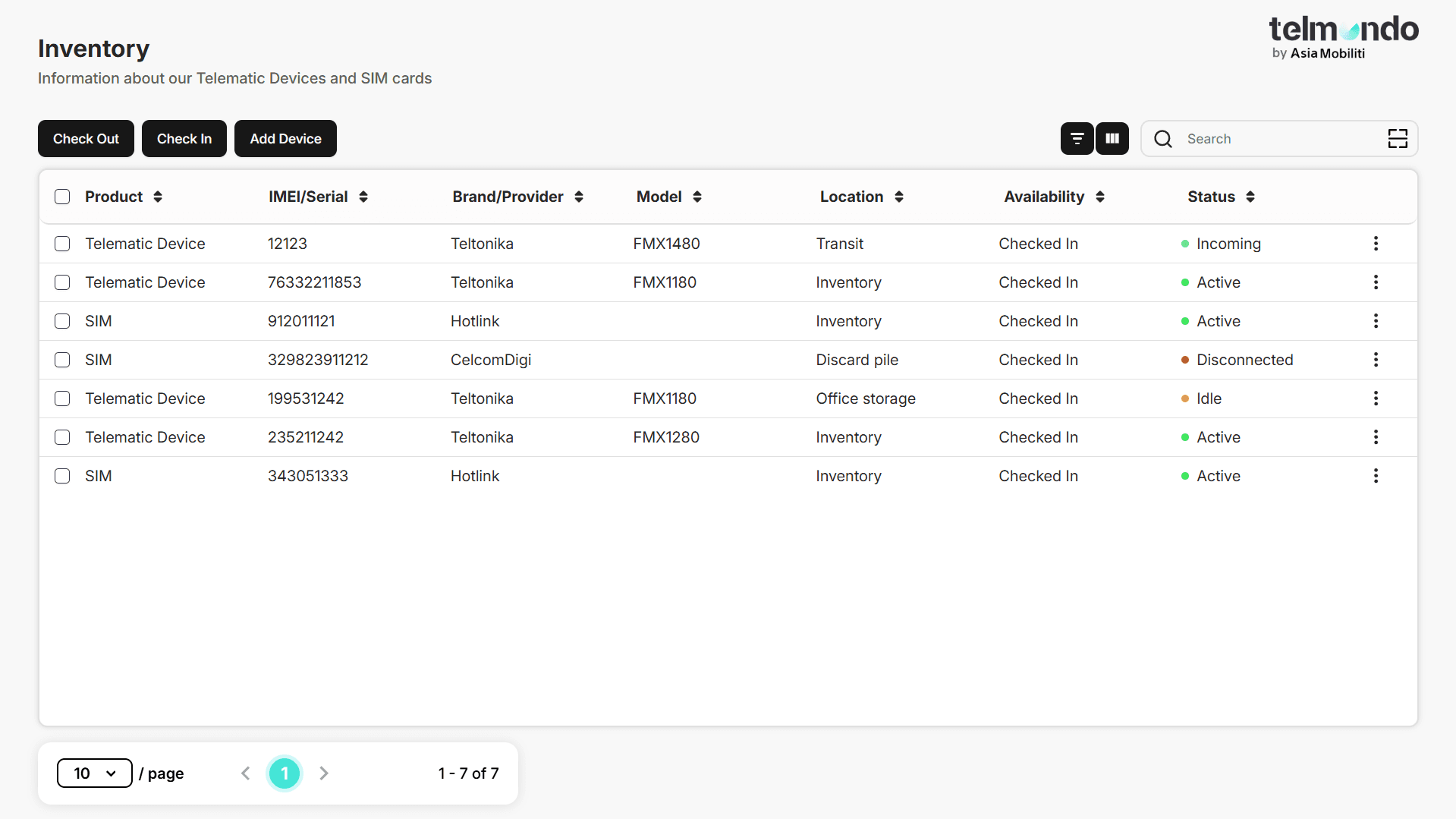Screen dimensions: 1456x819
Task: Open the rows-per-page dropdown
Action: [94, 773]
